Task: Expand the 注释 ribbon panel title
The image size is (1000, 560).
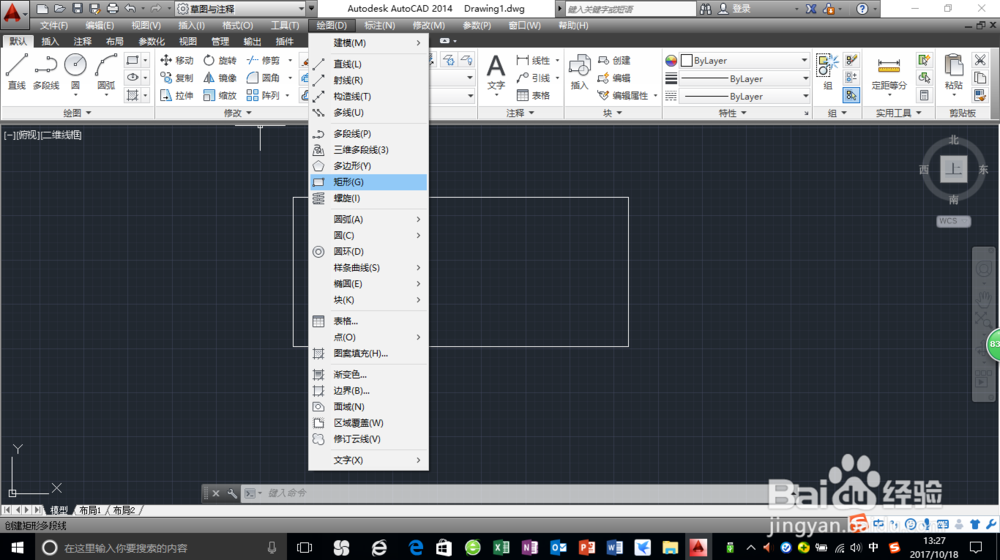Action: 520,113
